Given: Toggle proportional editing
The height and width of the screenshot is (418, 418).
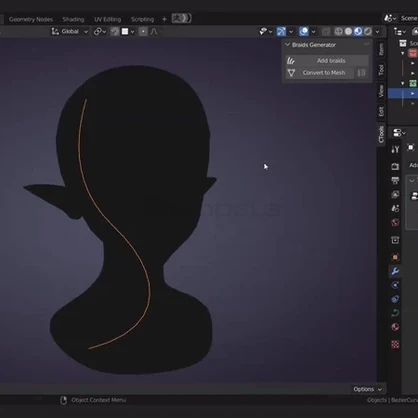Looking at the screenshot, I should pyautogui.click(x=143, y=31).
